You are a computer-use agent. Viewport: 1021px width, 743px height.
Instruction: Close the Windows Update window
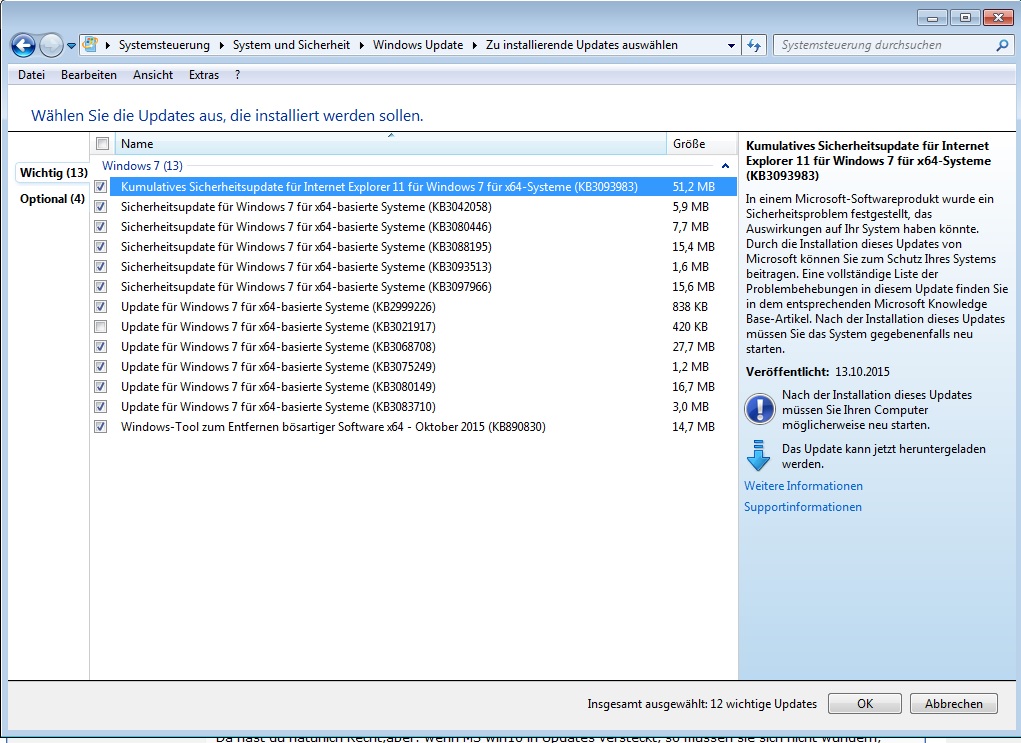point(998,18)
